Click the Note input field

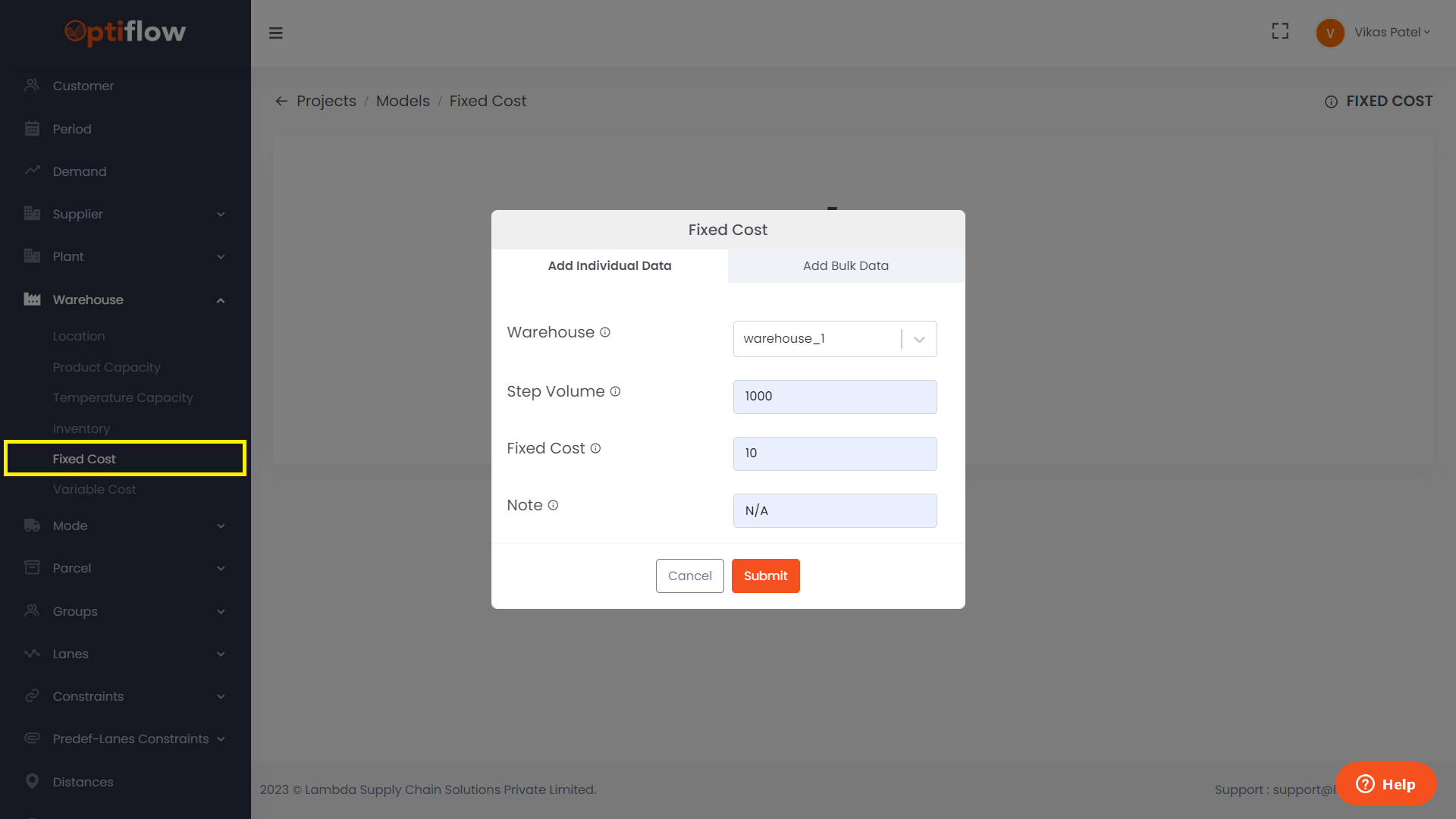click(x=834, y=510)
